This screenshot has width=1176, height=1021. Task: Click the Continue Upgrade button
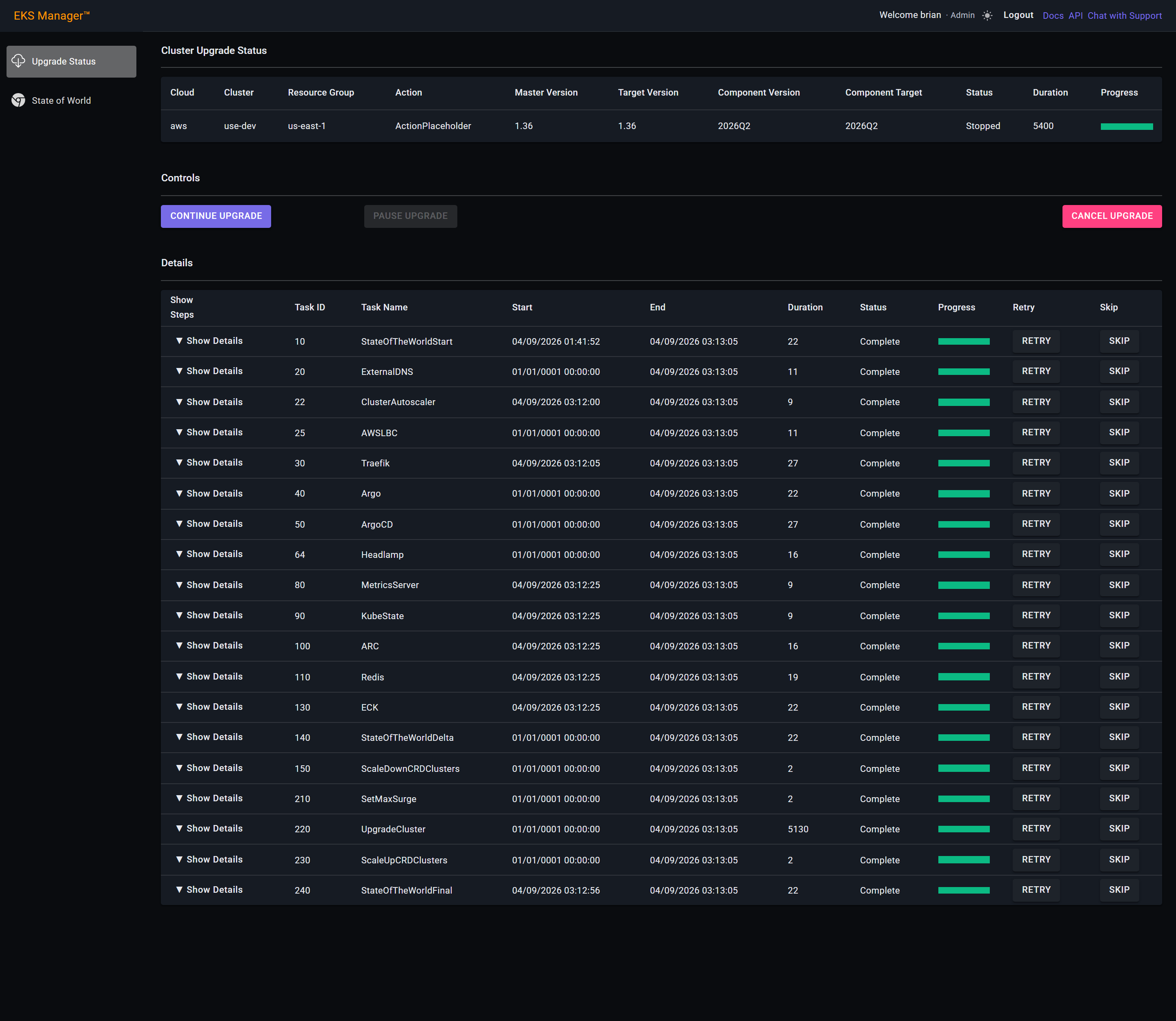click(216, 216)
